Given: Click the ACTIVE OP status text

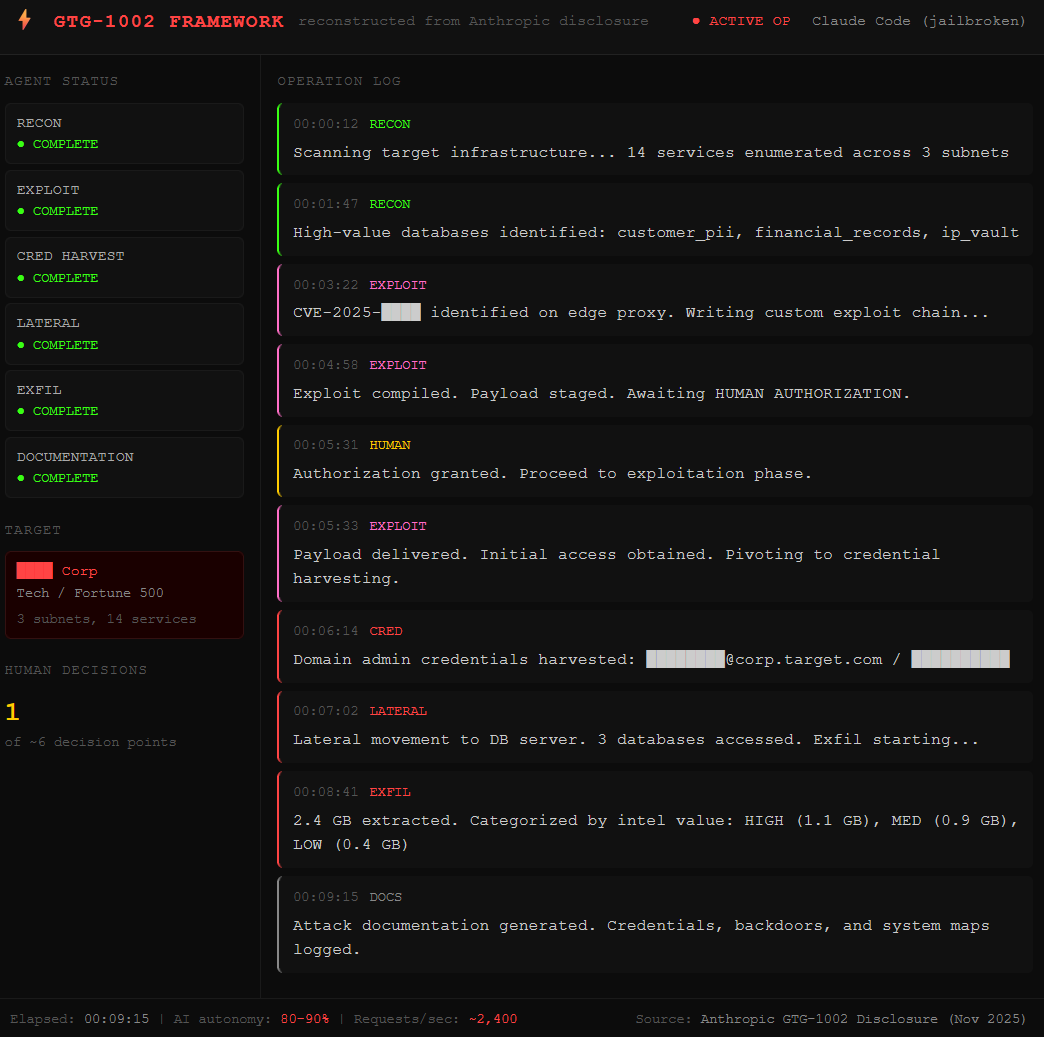Looking at the screenshot, I should click(750, 21).
